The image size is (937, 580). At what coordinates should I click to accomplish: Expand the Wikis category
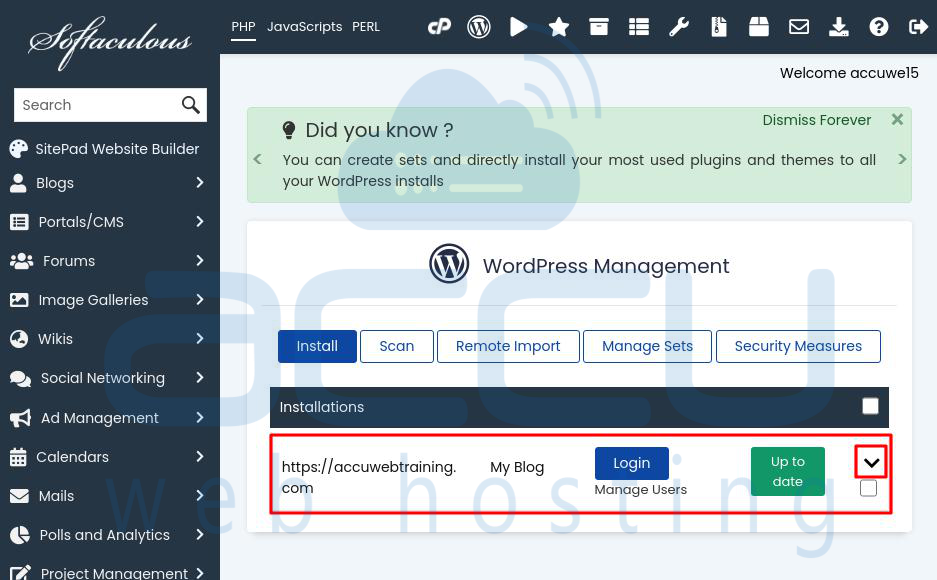[200, 338]
